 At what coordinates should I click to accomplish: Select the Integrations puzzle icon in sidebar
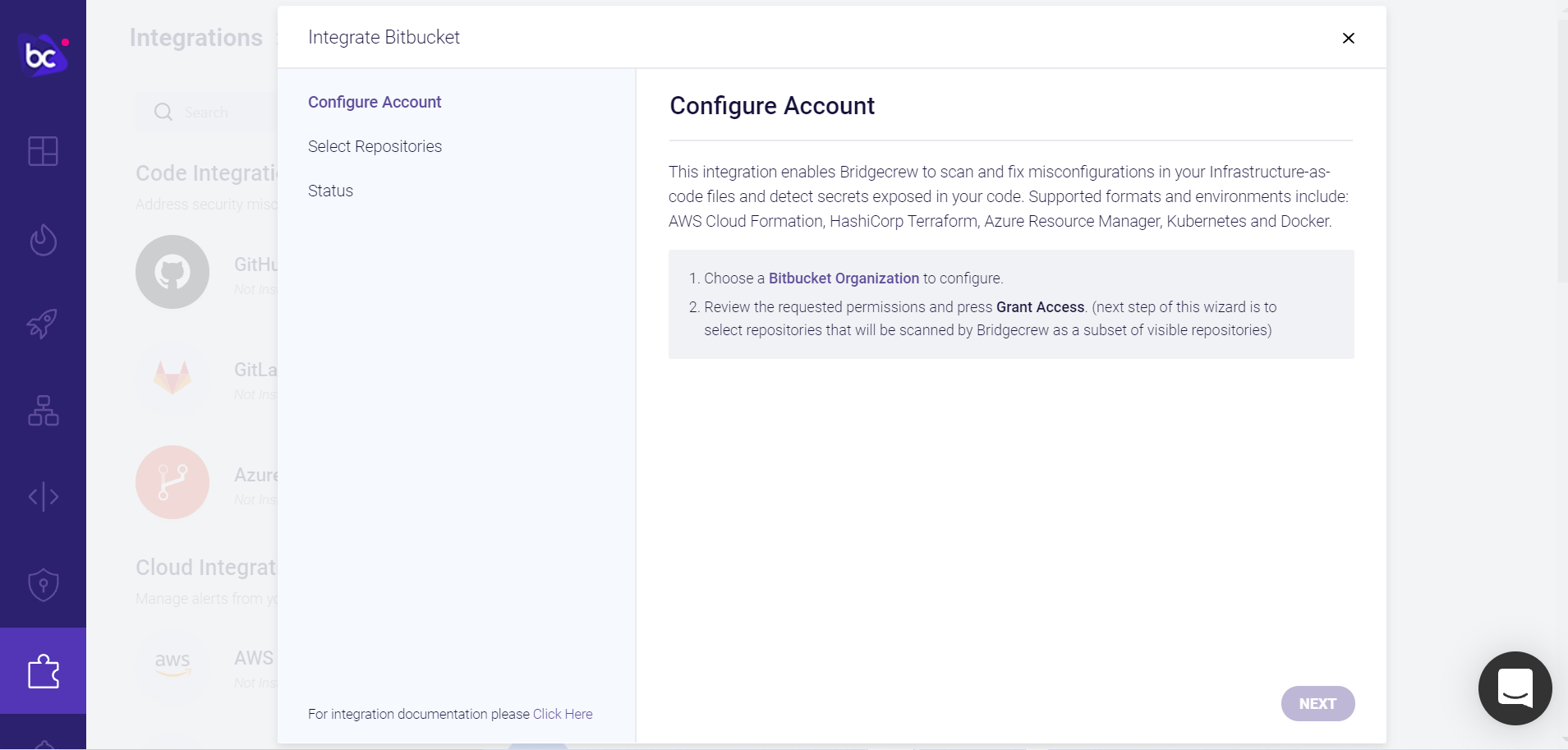click(43, 671)
